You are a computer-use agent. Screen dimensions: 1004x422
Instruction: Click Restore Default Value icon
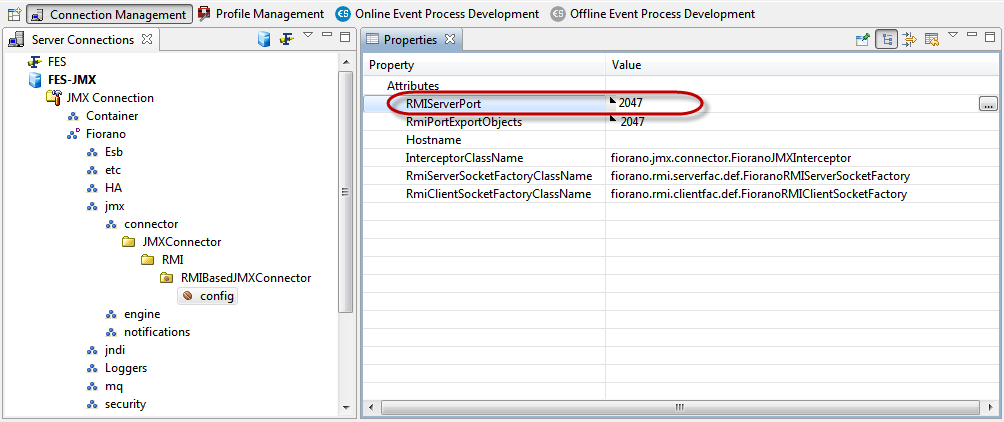[x=931, y=39]
